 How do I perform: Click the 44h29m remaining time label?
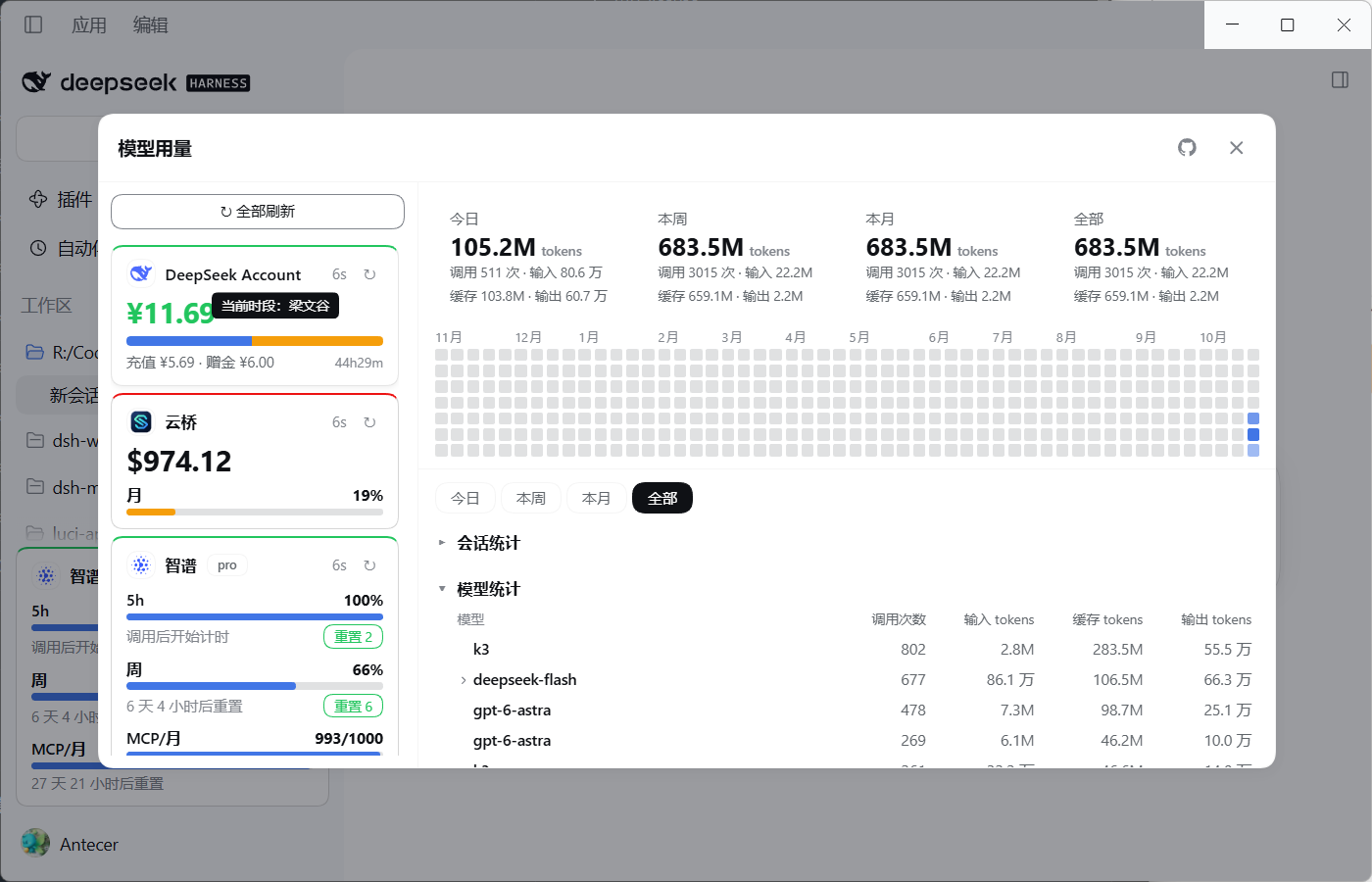click(359, 363)
